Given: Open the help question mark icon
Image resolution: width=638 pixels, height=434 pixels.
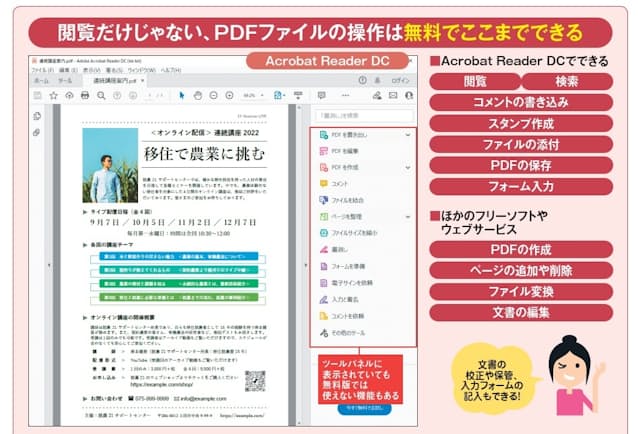Looking at the screenshot, I should tap(363, 80).
